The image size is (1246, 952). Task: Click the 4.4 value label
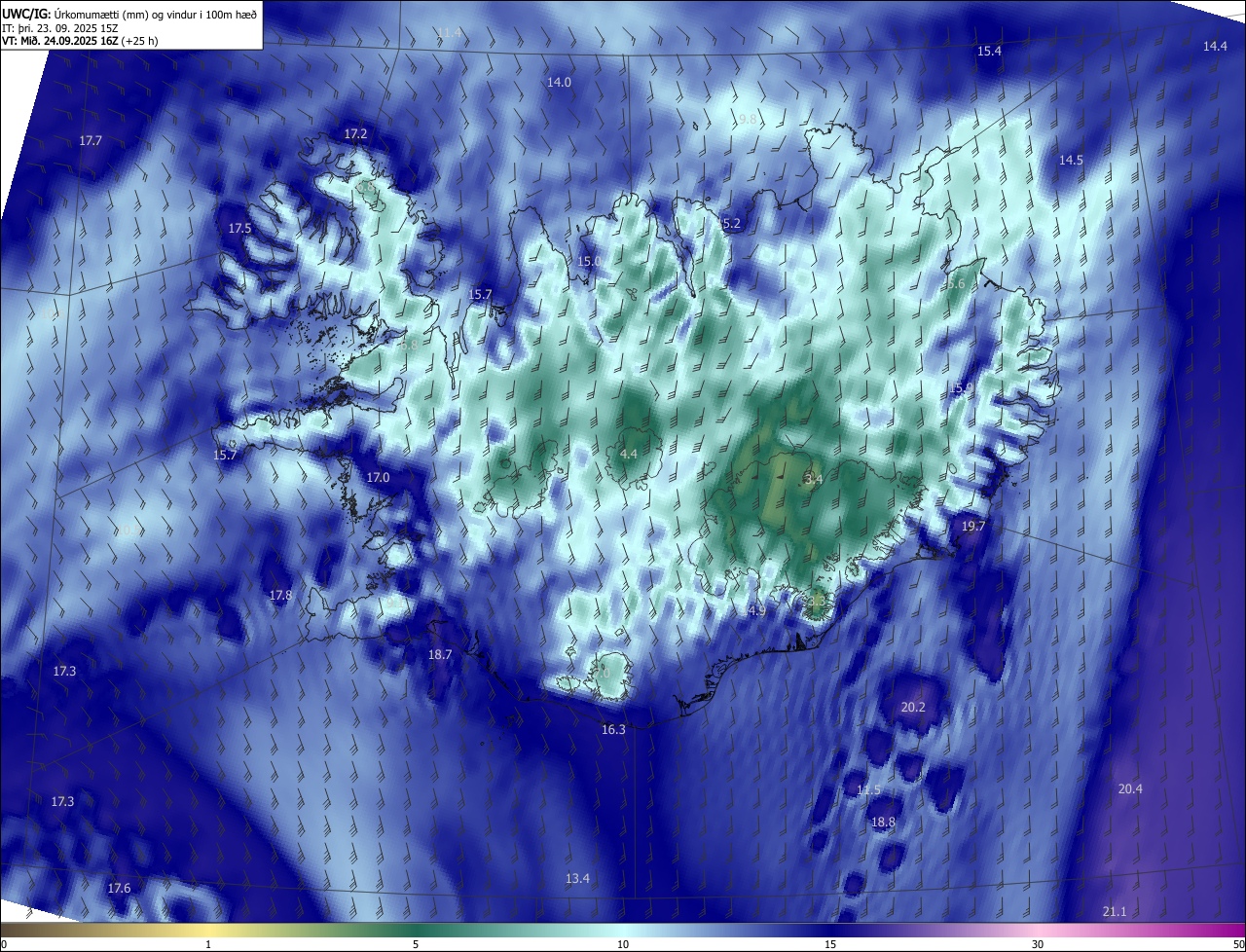click(x=629, y=454)
